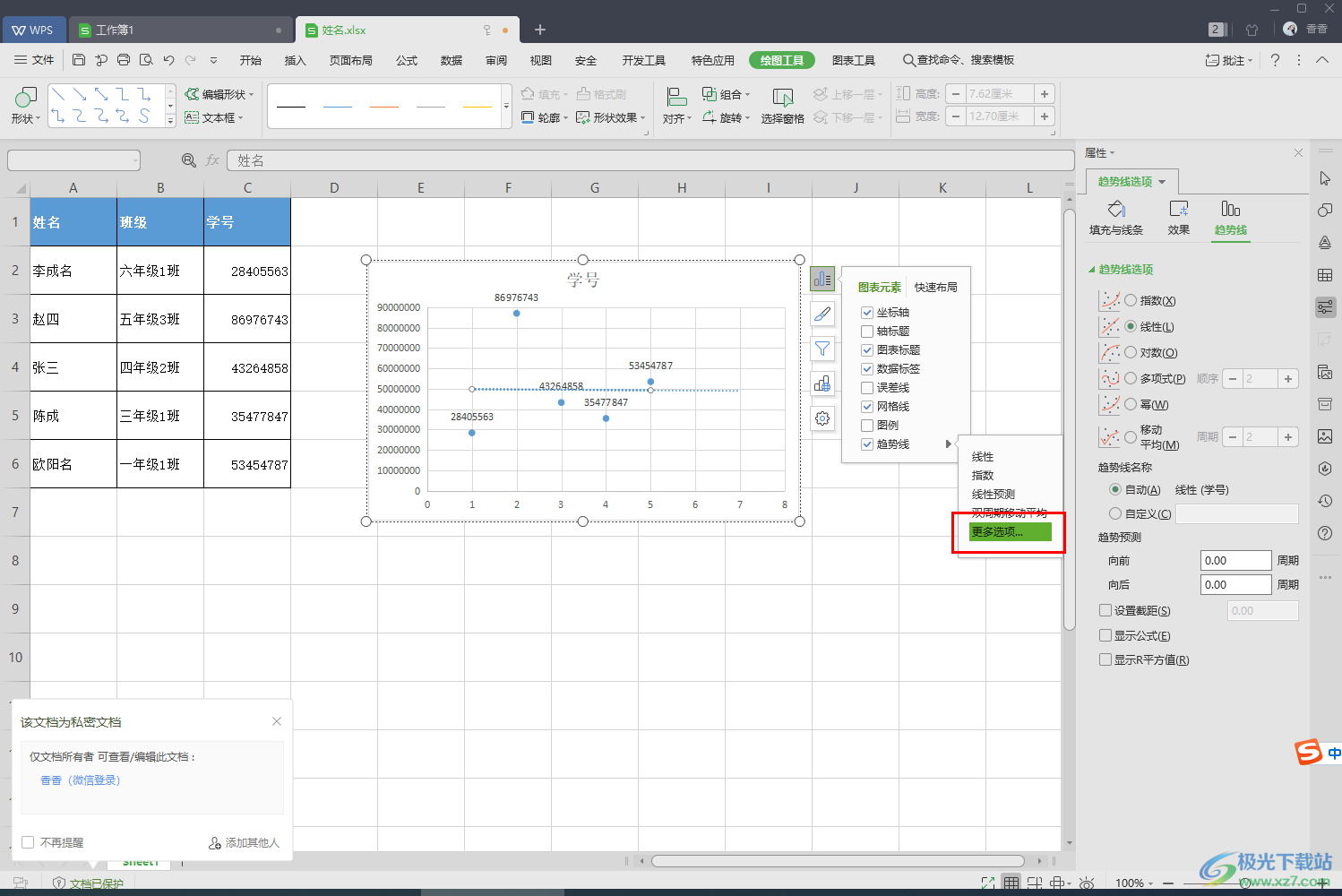This screenshot has height=896, width=1342.
Task: Click the Add Others (添加其他人) link
Action: pos(245,843)
